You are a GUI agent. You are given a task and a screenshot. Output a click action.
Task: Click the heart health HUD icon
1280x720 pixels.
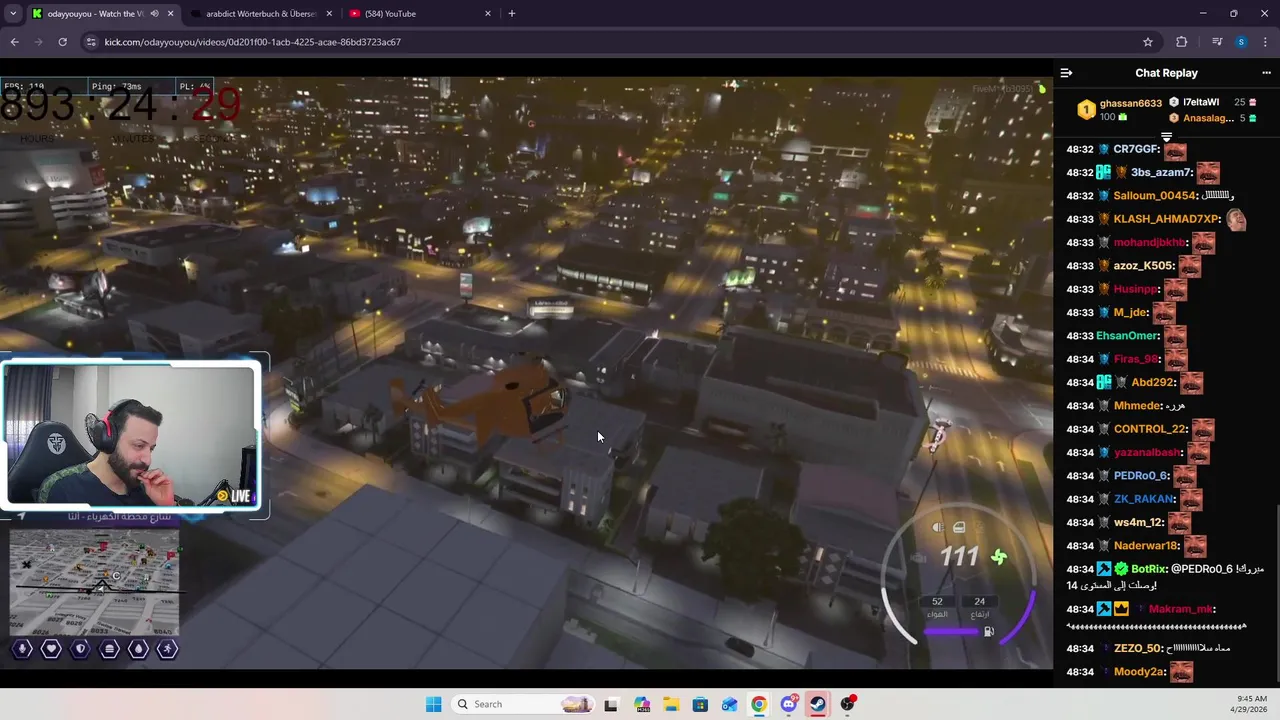click(51, 649)
